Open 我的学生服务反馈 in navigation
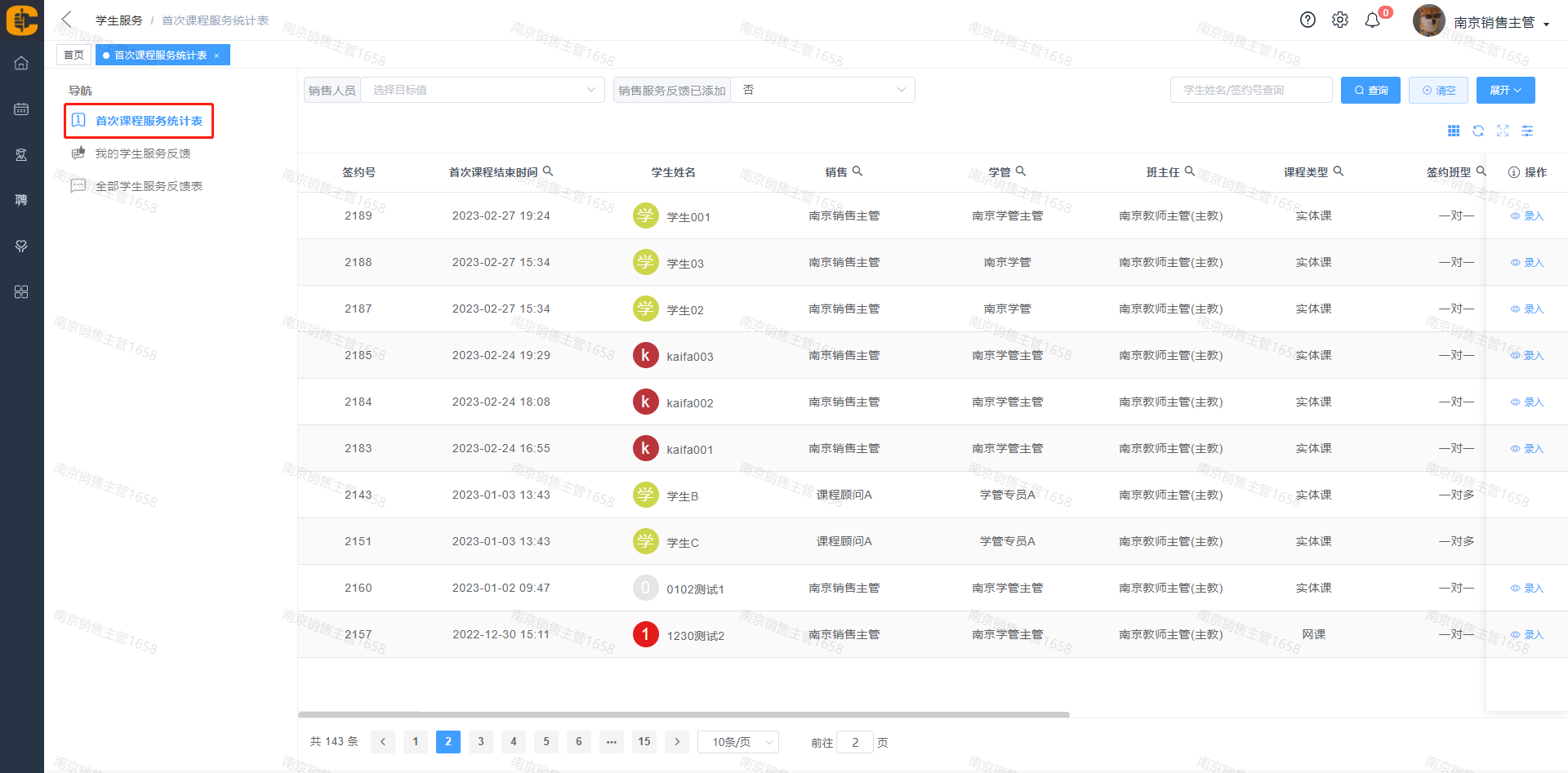 (143, 153)
